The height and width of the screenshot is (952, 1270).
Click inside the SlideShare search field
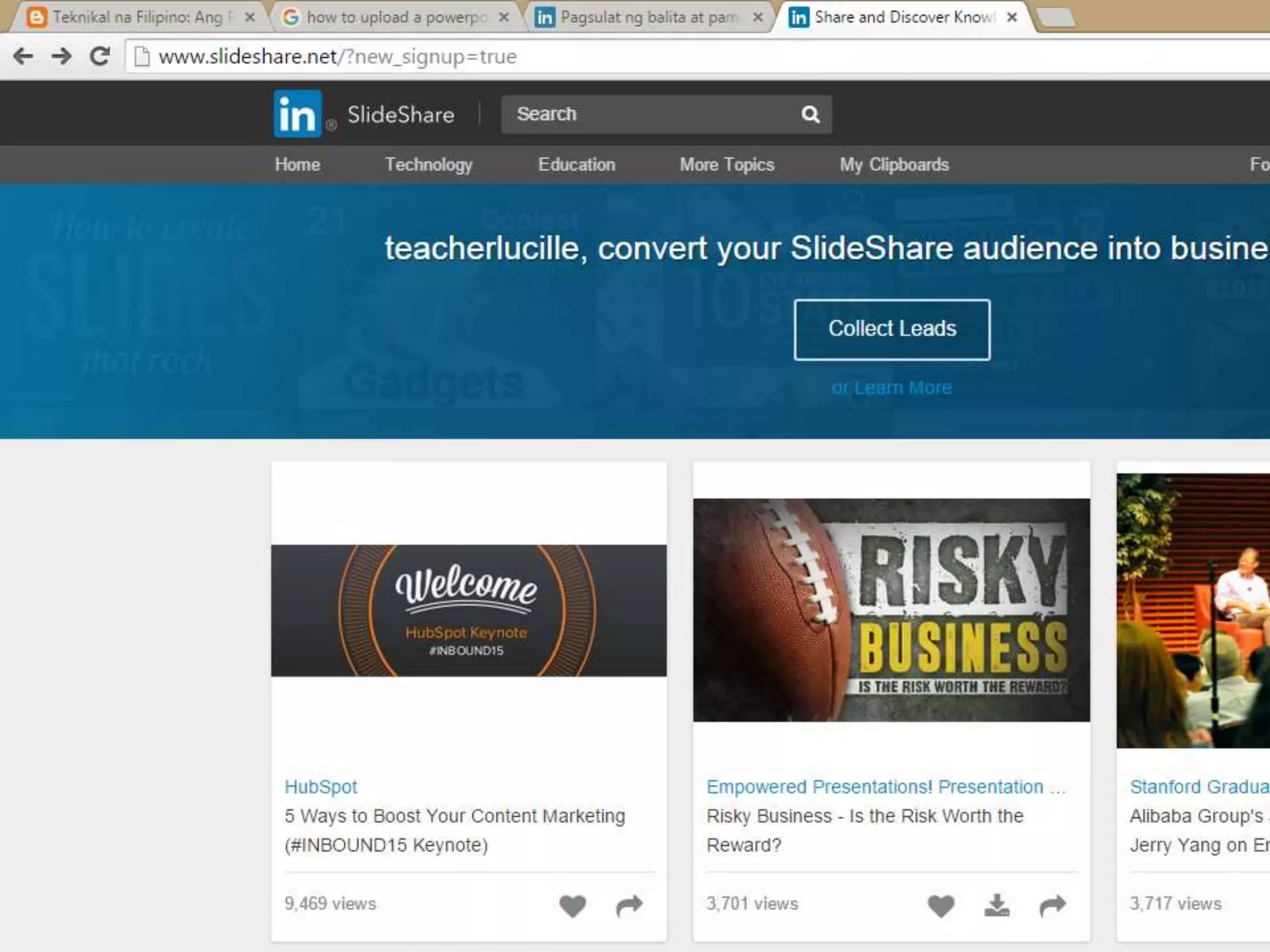coord(651,114)
